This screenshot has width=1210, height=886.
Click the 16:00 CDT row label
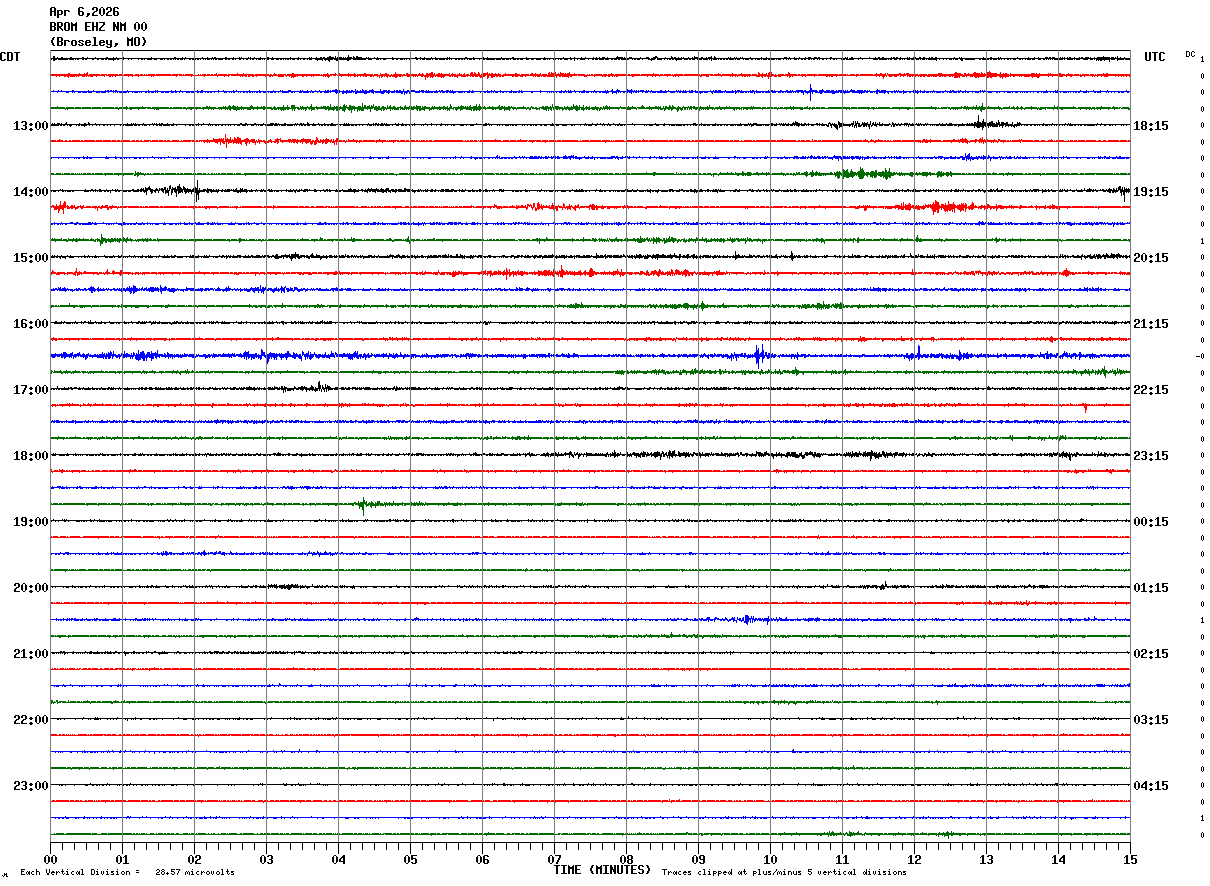[30, 324]
